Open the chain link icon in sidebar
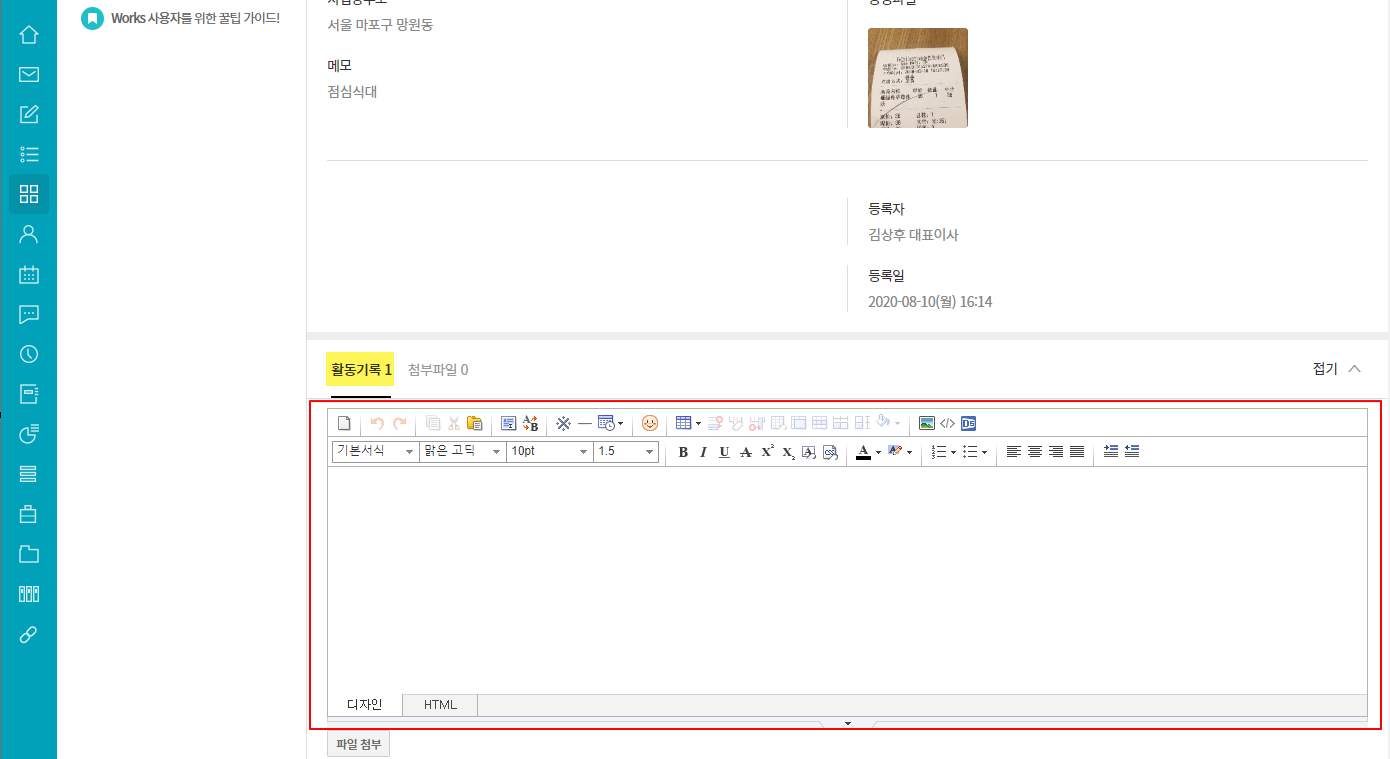The image size is (1390, 759). (29, 634)
